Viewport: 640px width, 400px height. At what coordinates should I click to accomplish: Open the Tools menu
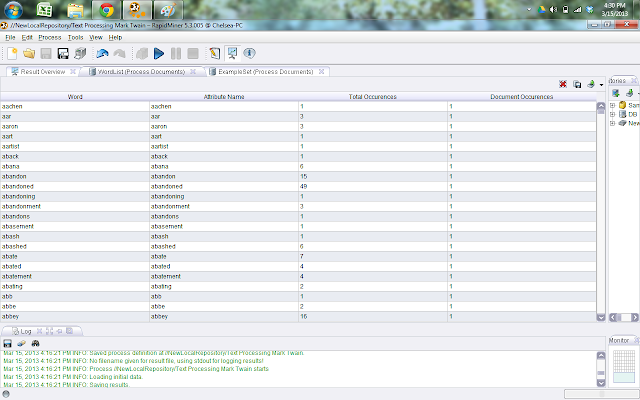[76, 38]
